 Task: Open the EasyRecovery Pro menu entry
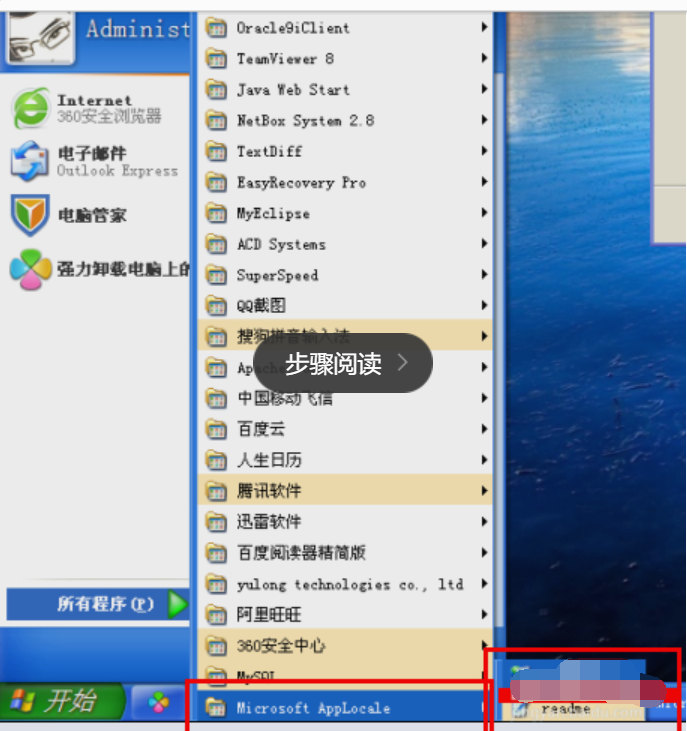(345, 182)
